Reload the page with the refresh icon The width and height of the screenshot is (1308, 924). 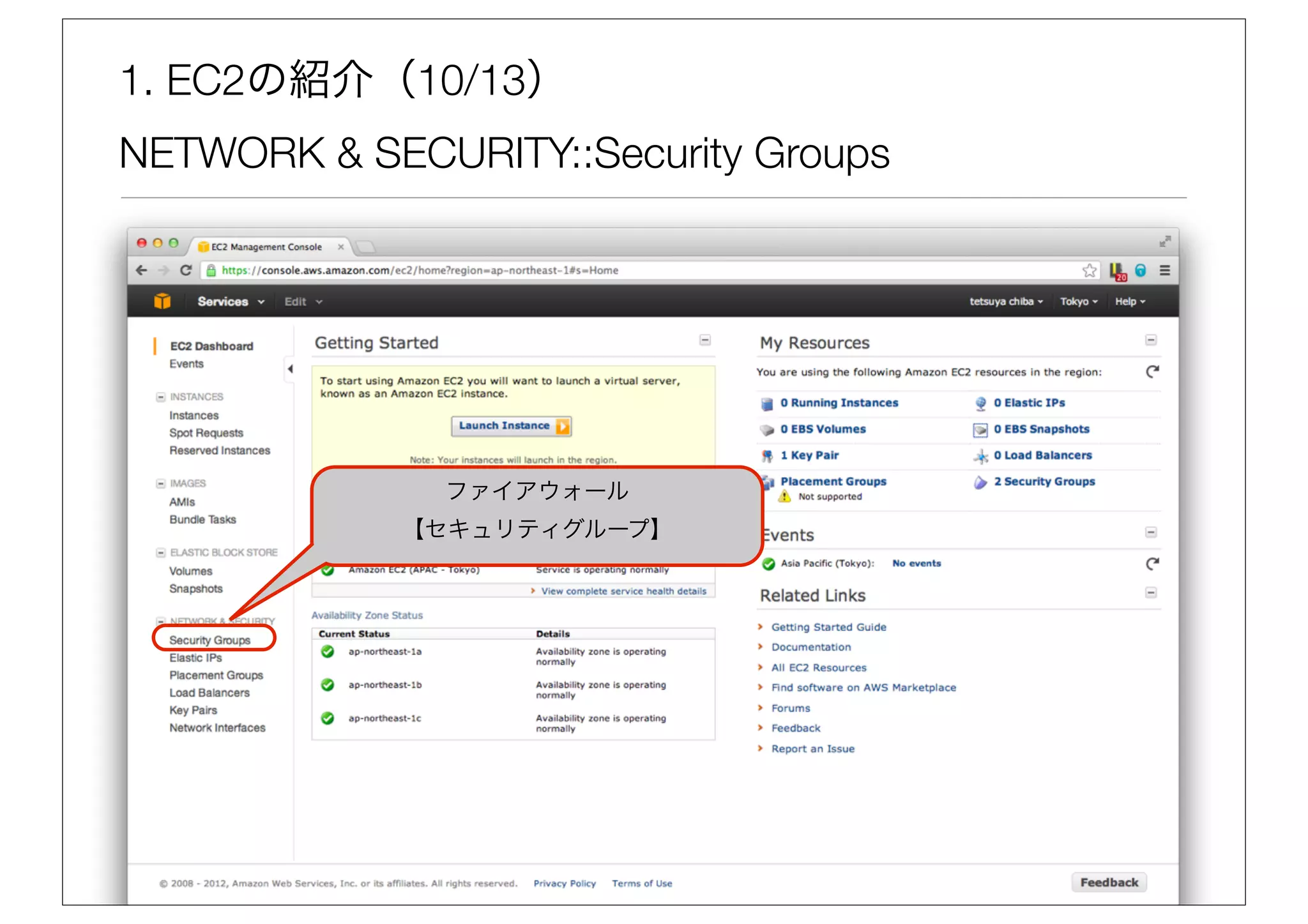pos(186,270)
